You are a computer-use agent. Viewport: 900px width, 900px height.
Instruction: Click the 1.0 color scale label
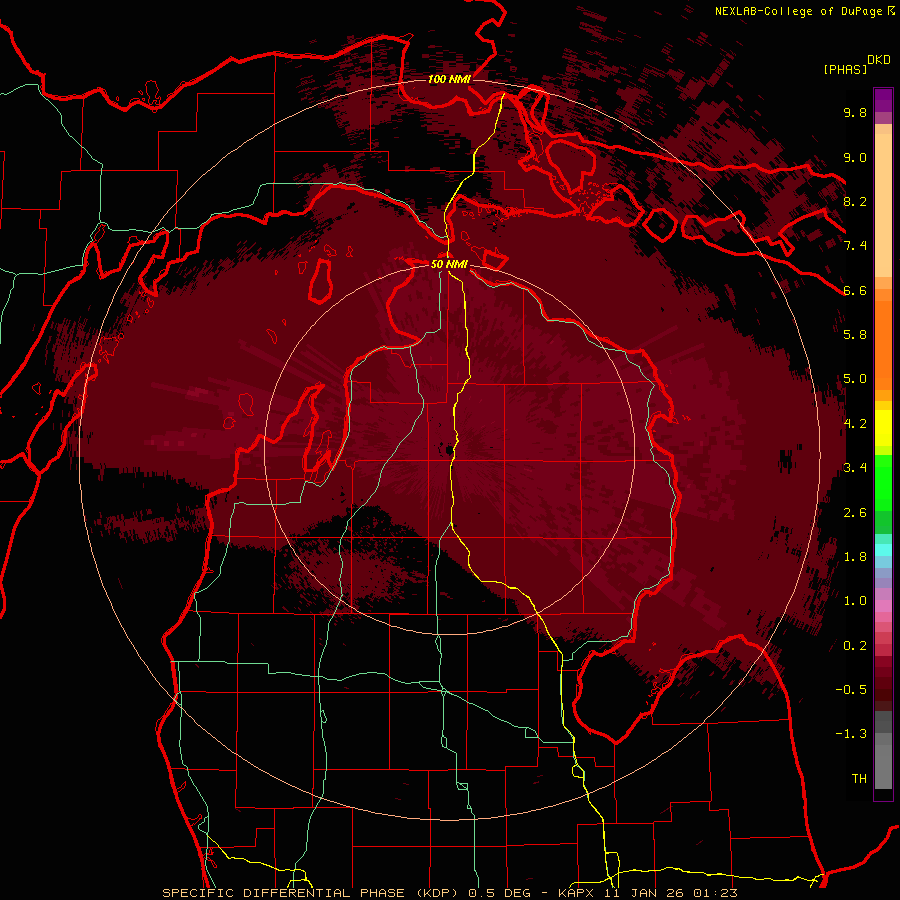pos(855,601)
